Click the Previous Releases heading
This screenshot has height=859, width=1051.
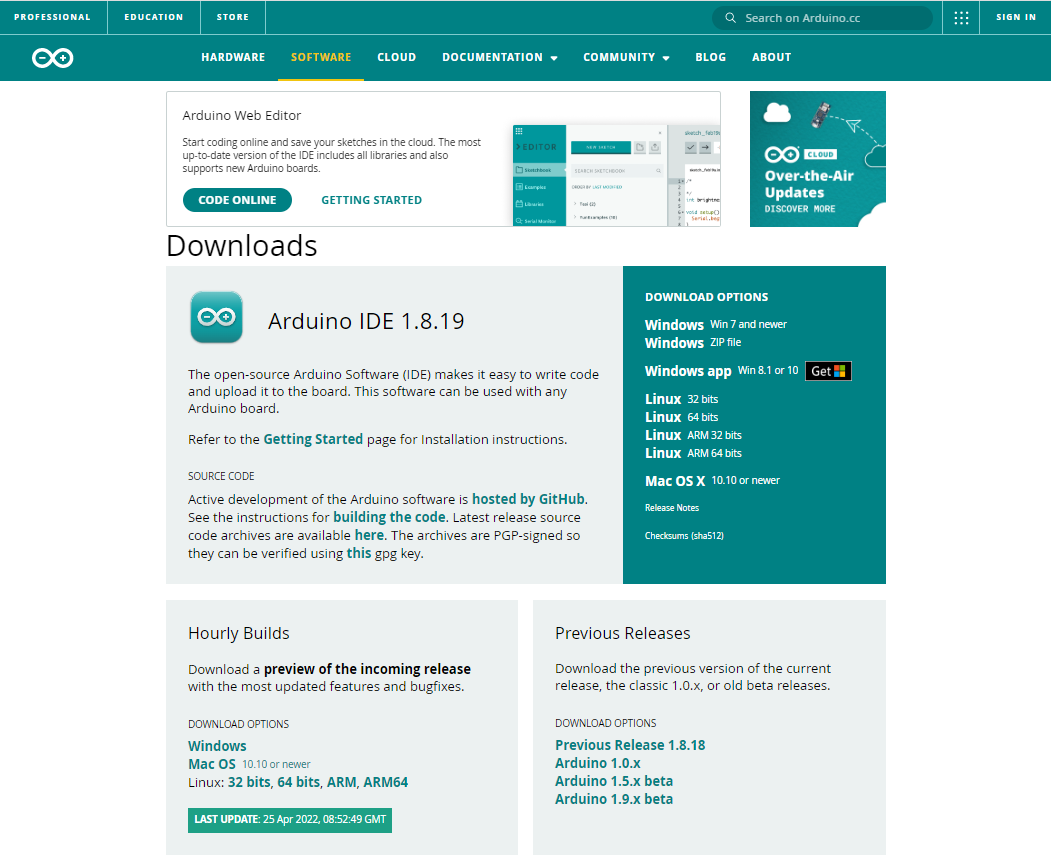click(x=623, y=634)
